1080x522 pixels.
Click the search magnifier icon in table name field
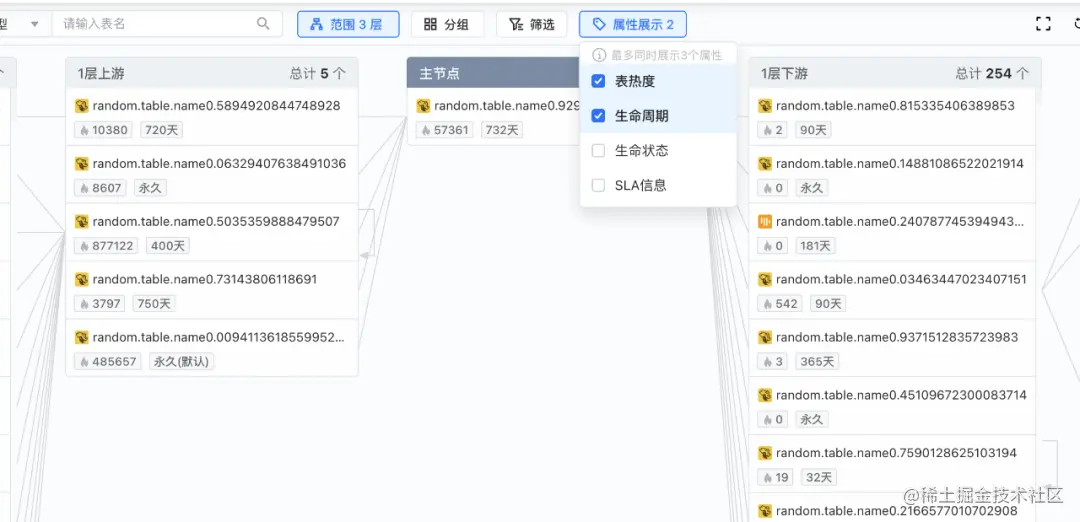263,24
